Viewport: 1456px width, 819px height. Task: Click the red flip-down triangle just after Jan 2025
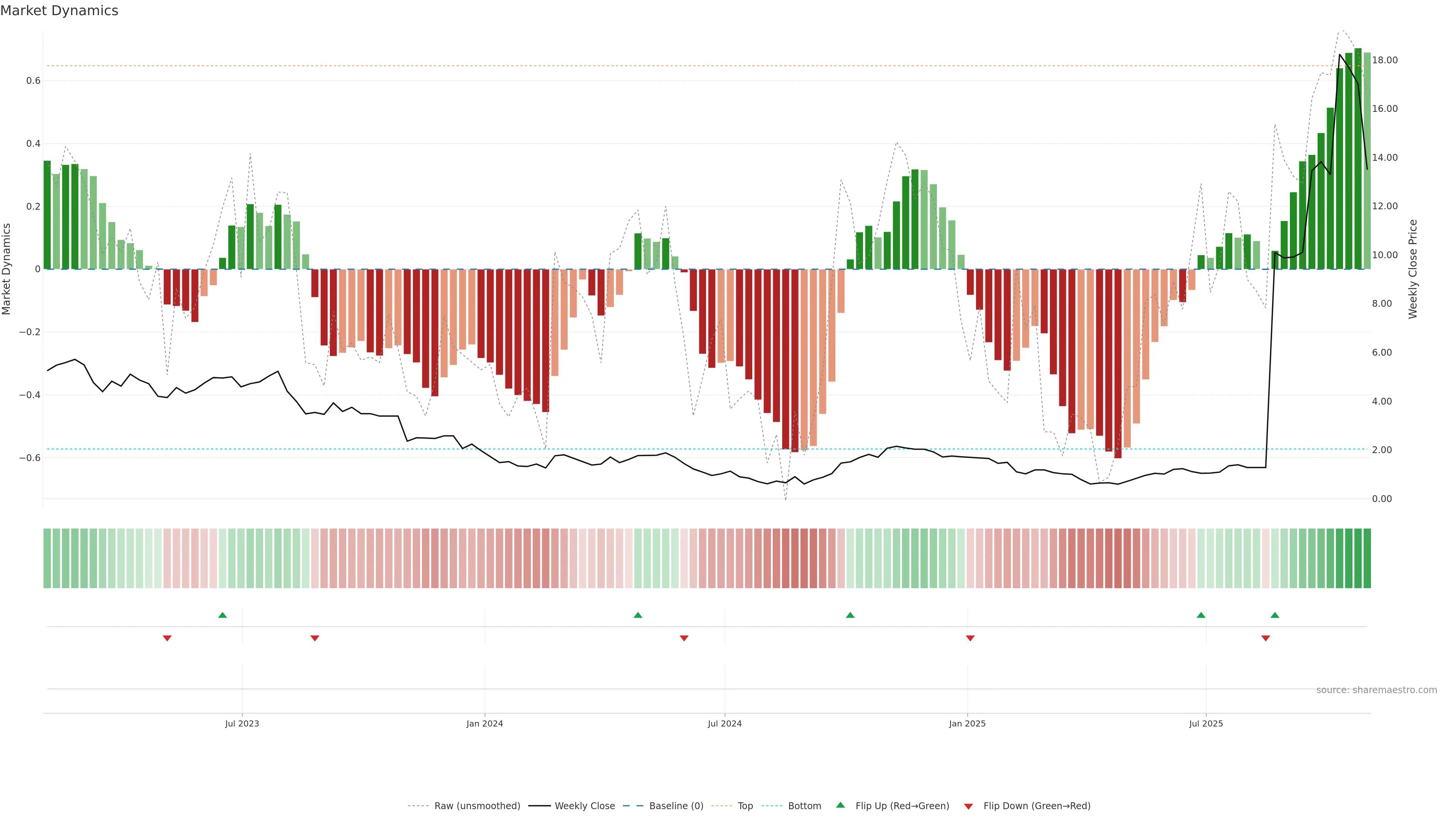click(x=970, y=638)
